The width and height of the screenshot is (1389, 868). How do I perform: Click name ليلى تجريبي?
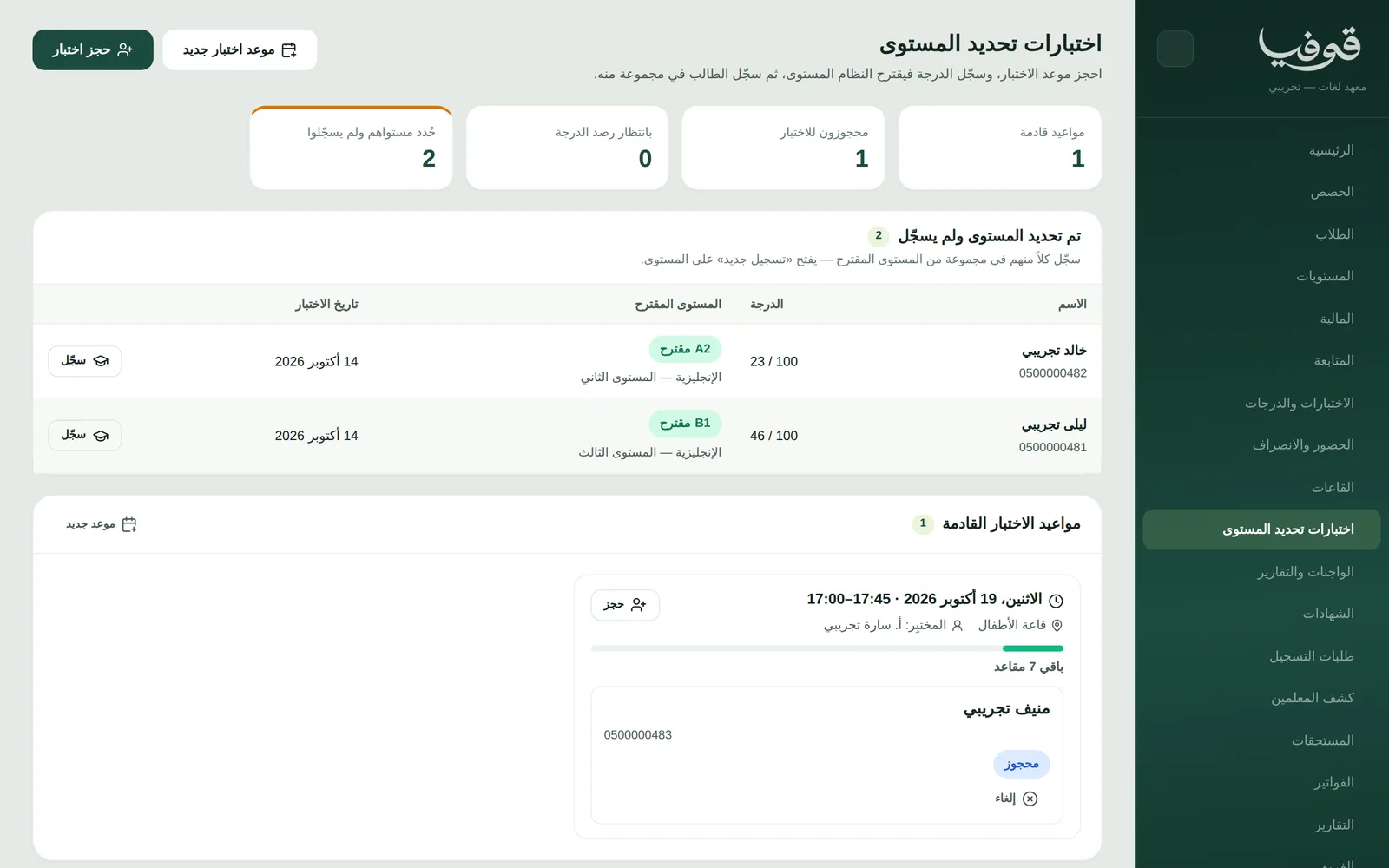click(1054, 424)
